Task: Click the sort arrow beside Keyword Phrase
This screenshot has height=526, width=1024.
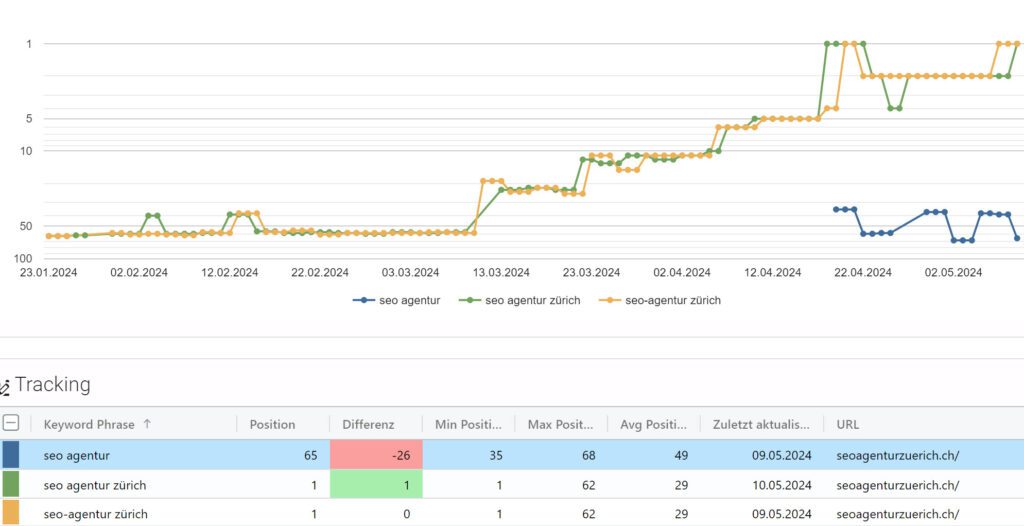Action: [147, 424]
